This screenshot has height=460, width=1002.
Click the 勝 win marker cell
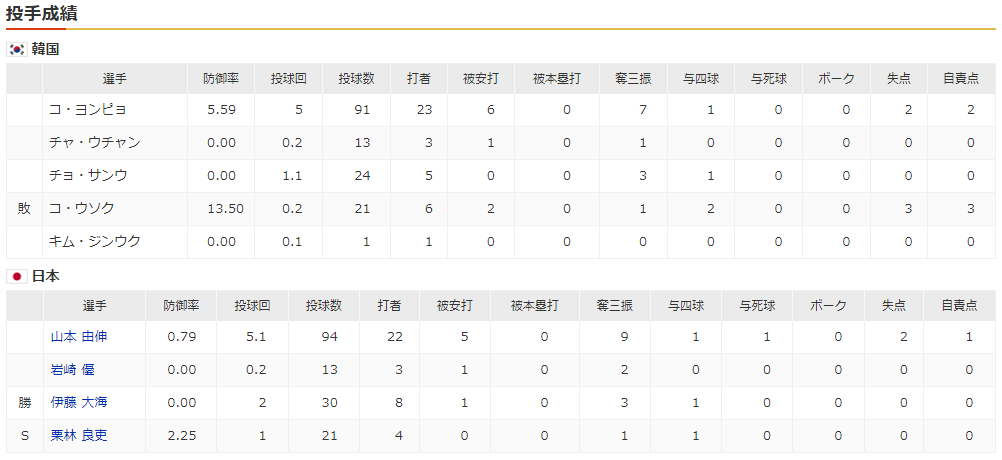click(24, 403)
